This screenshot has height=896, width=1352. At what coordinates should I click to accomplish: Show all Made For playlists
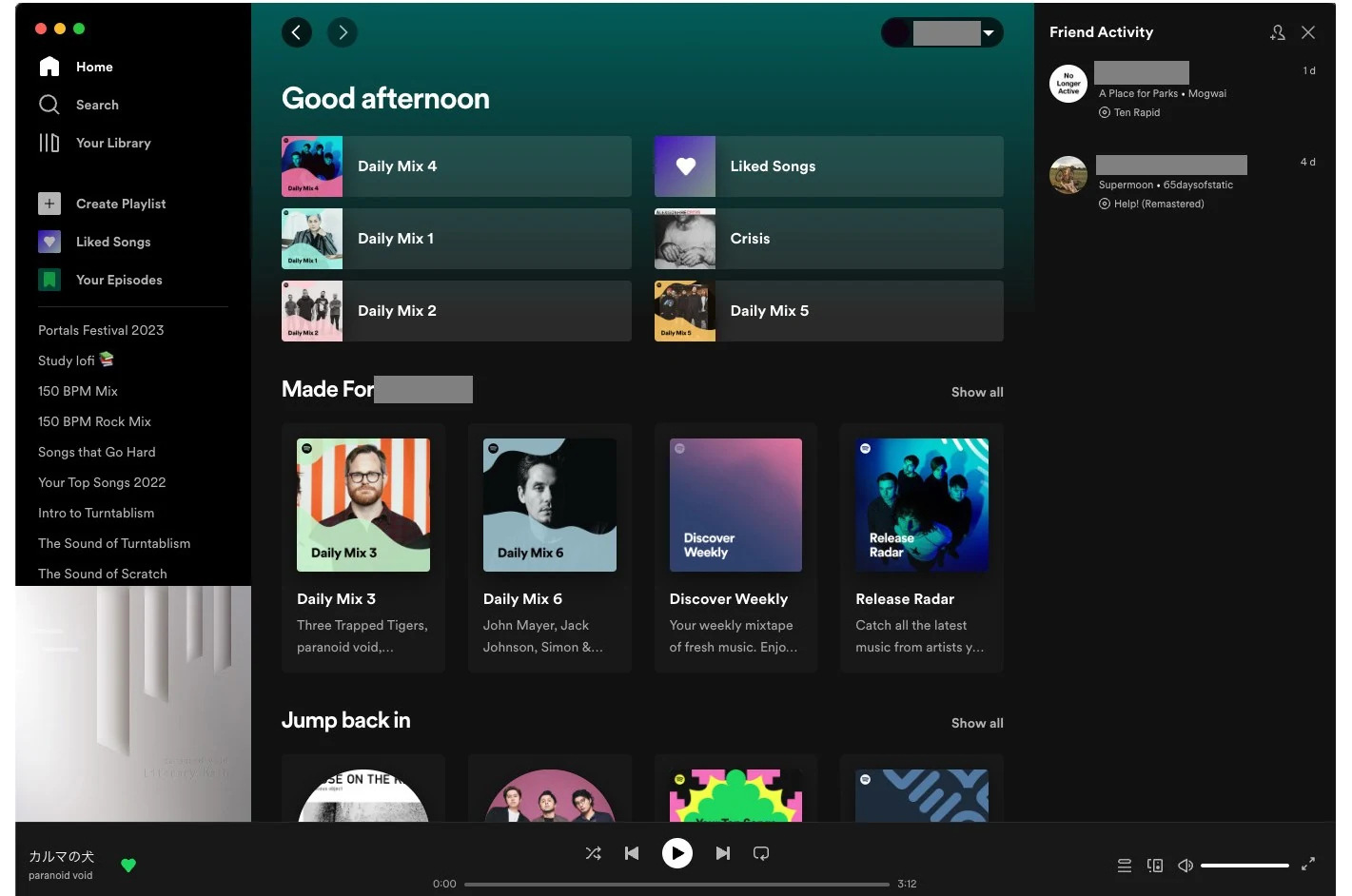click(977, 392)
